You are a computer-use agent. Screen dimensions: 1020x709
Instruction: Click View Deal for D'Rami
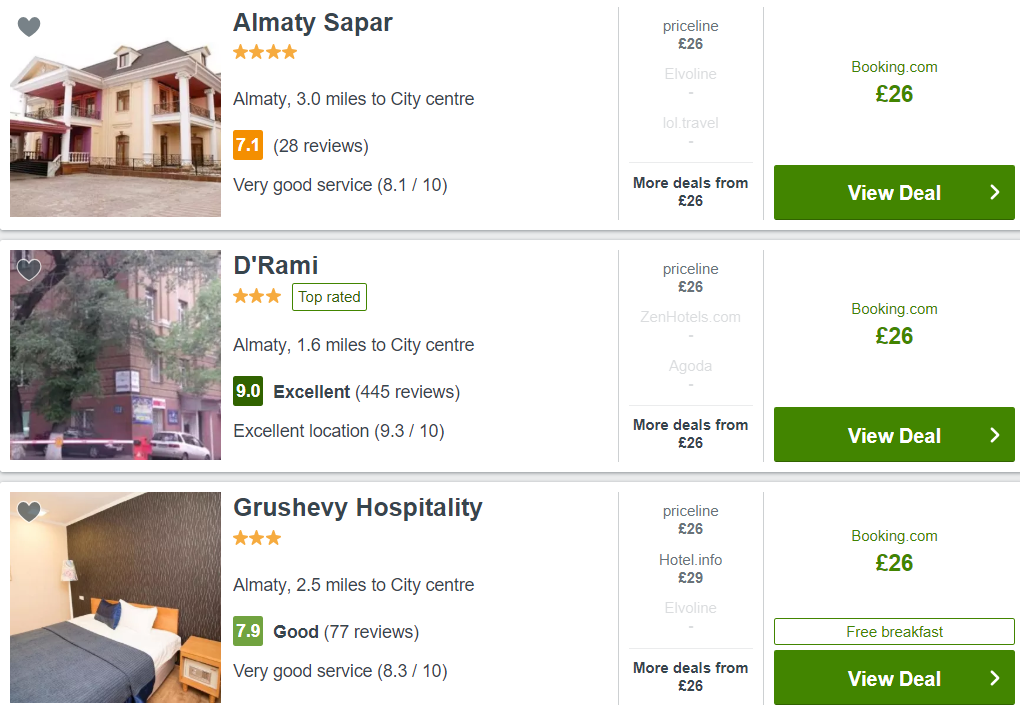coord(894,435)
